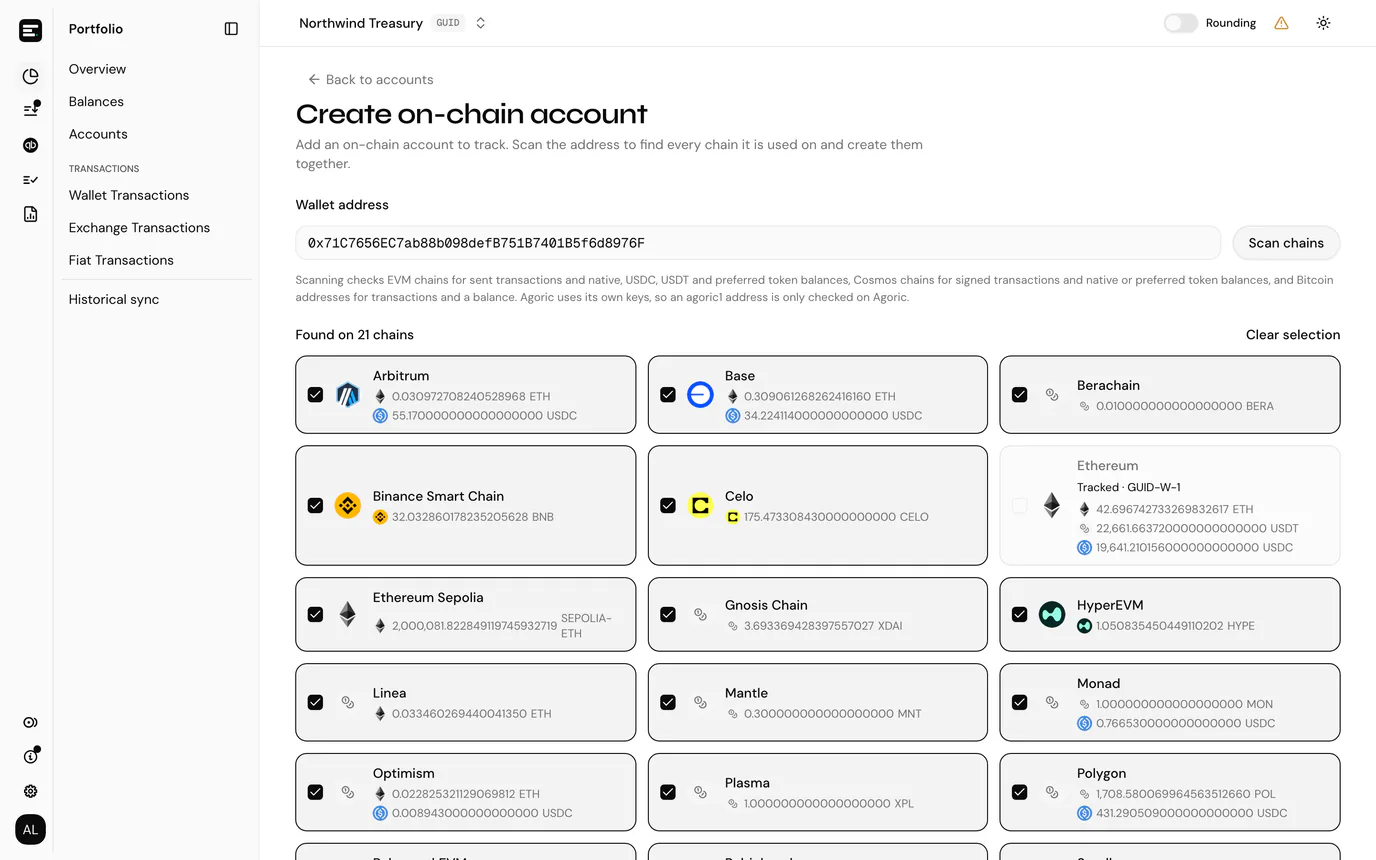
Task: Uncheck the Celo chain checkbox
Action: tap(668, 506)
